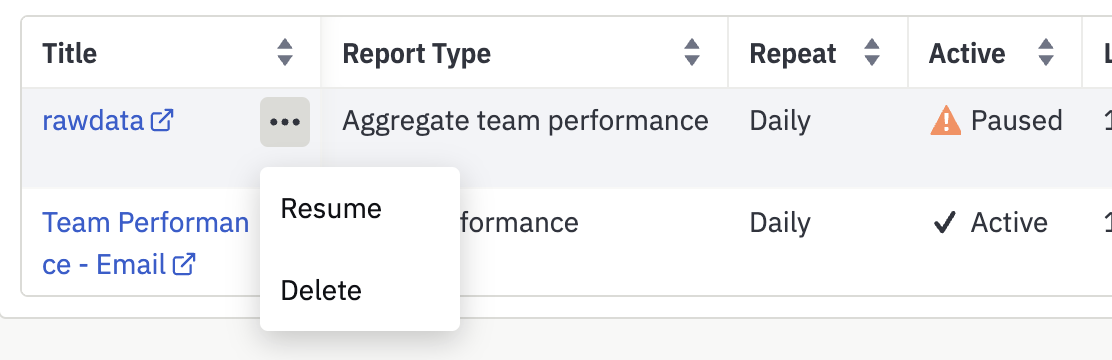Open the three-dot actions menu for rawdata
The image size is (1112, 360).
(285, 122)
